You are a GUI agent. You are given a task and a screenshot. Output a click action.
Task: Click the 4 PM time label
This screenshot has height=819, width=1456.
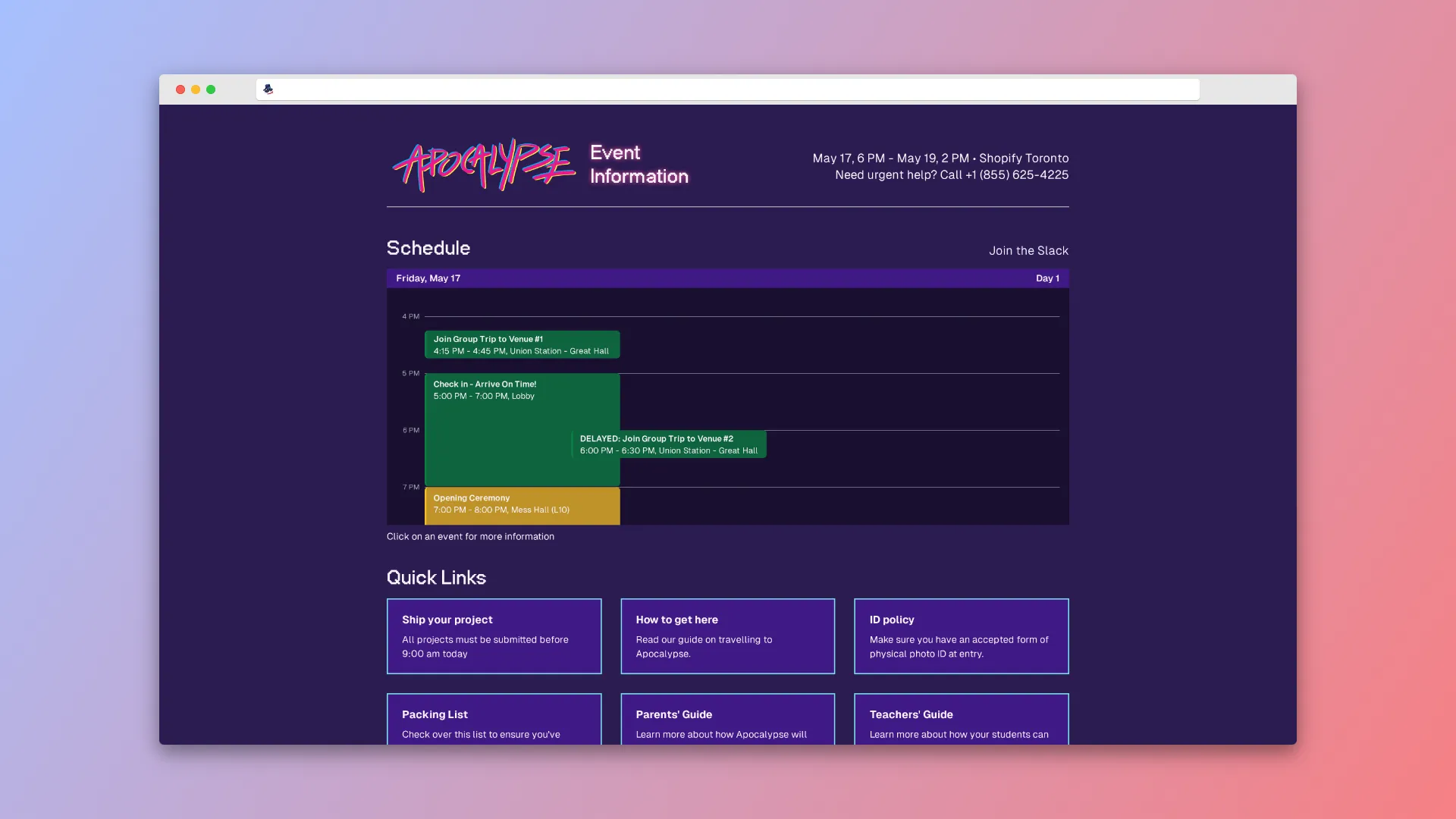pos(410,316)
